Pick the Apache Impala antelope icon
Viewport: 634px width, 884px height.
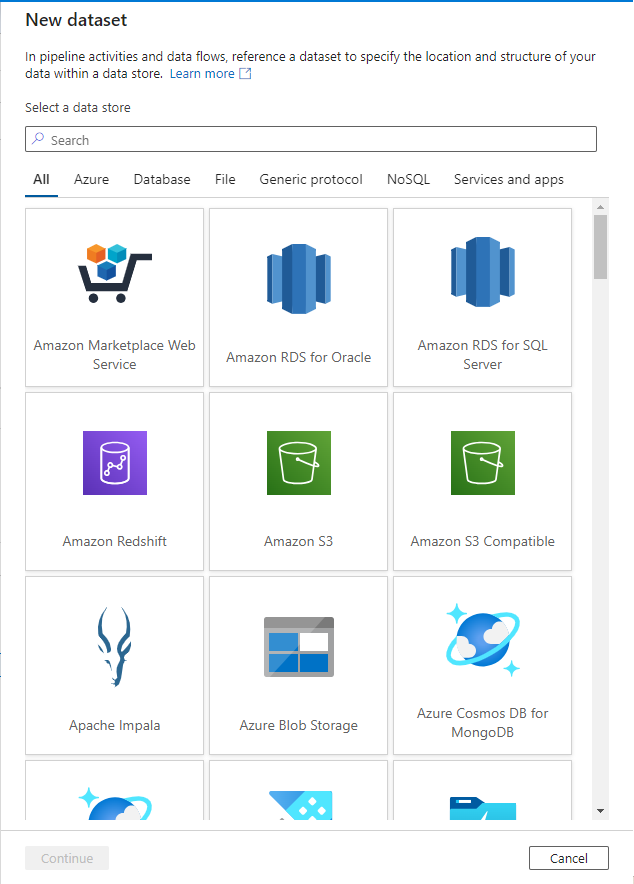[x=114, y=647]
